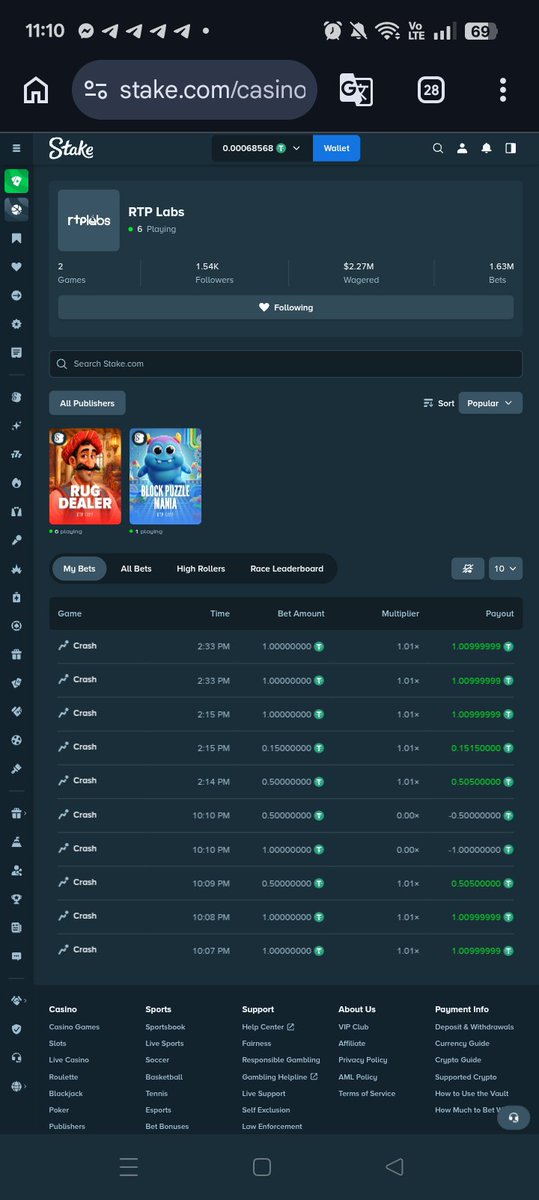Switch to Sports via basketball icon

(x=16, y=210)
